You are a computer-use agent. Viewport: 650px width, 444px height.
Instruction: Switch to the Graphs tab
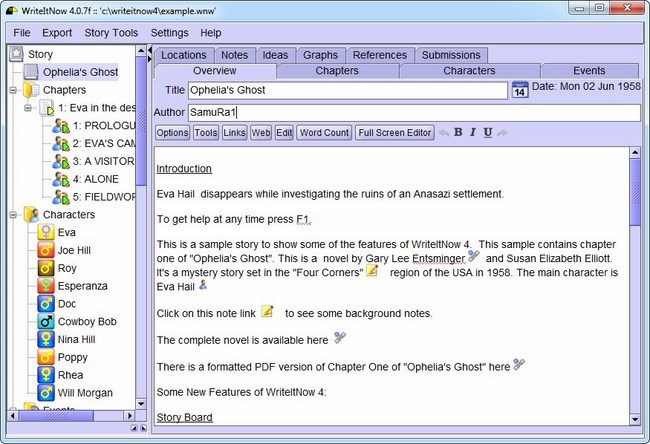pyautogui.click(x=320, y=55)
